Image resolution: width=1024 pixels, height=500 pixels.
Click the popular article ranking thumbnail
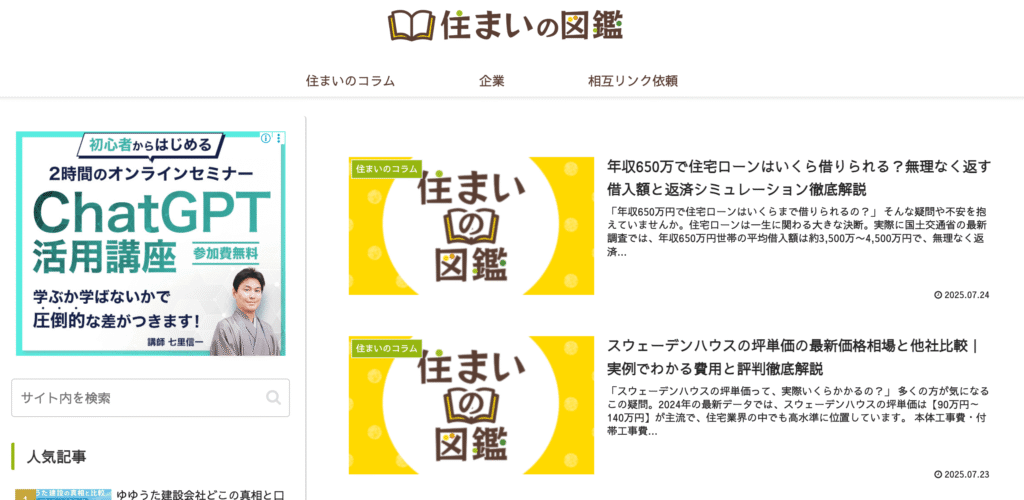63,494
